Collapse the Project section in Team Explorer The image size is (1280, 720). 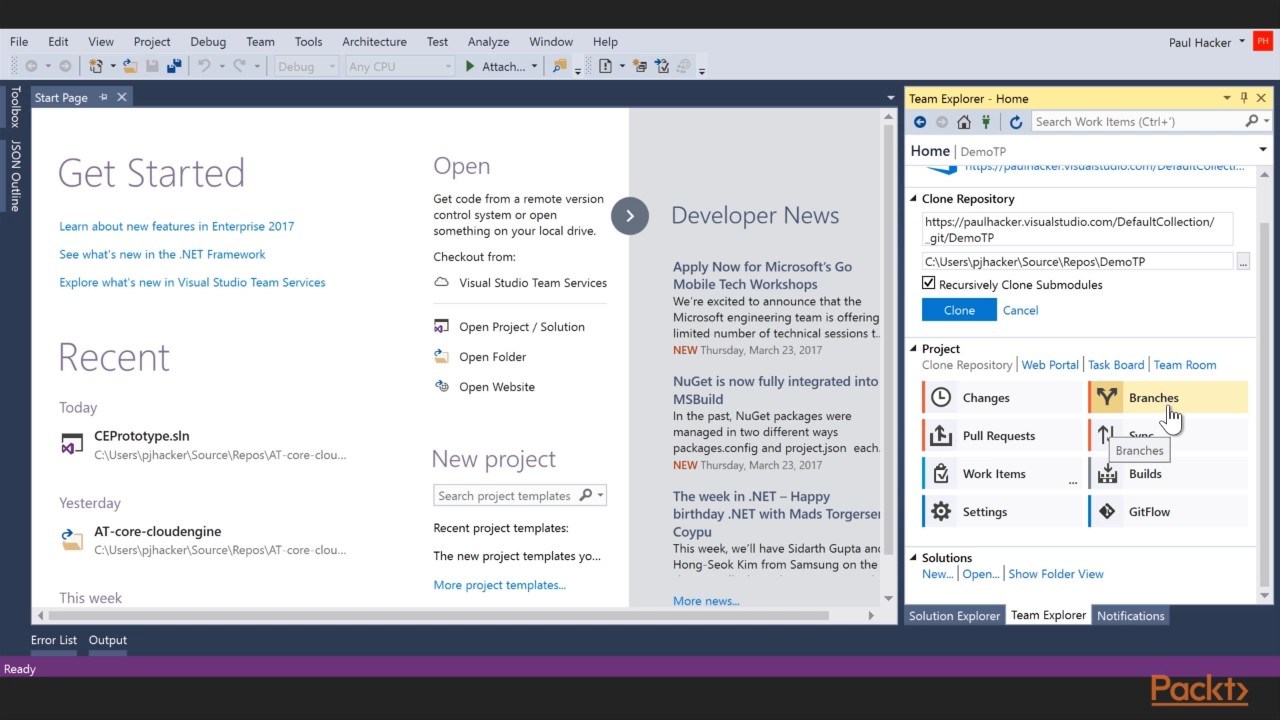coord(913,349)
